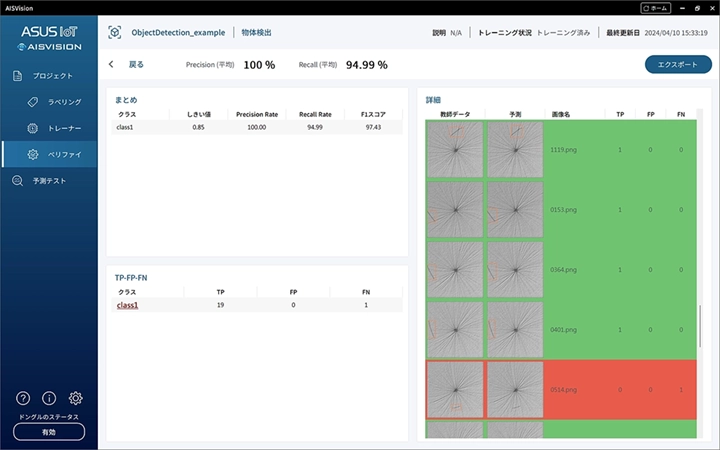The image size is (720, 450).
Task: Go to the ベリファイ menu item
Action: click(x=65, y=154)
